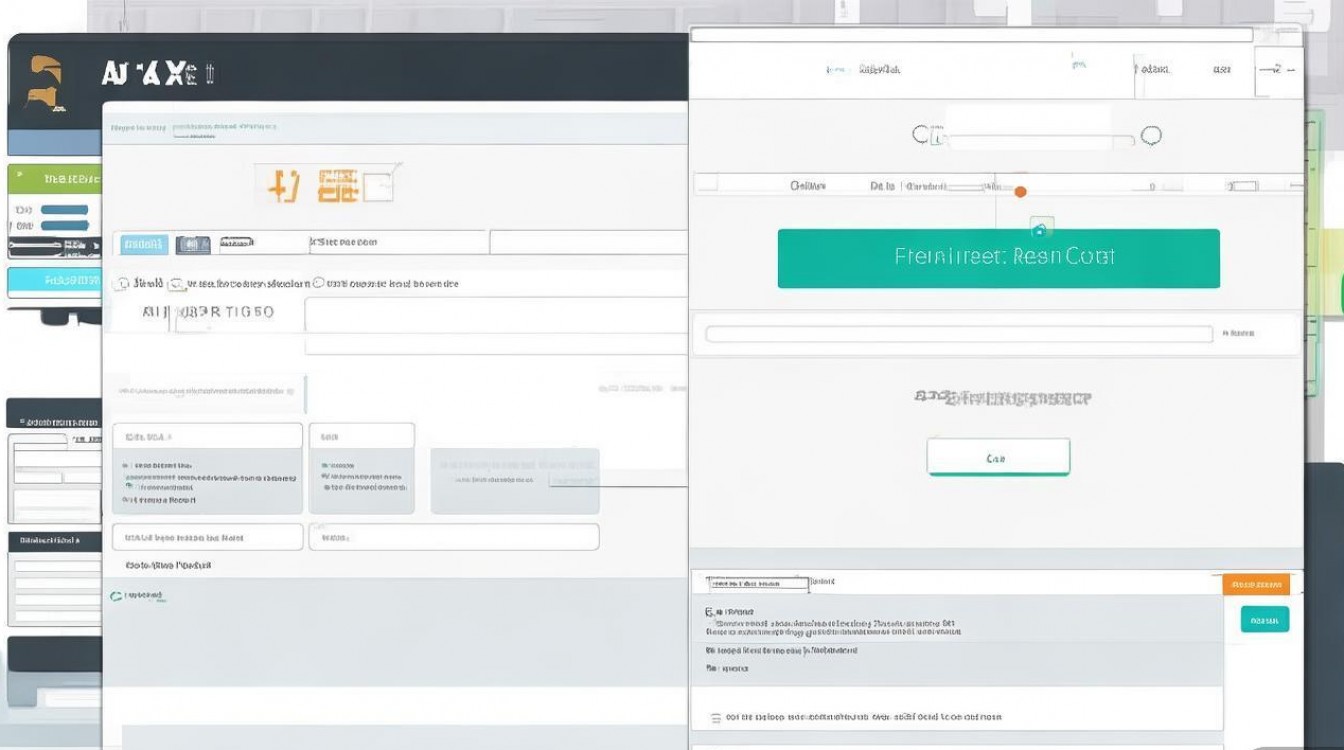This screenshot has width=1344, height=750.
Task: Click the orange grid icon beside the plus
Action: click(338, 185)
